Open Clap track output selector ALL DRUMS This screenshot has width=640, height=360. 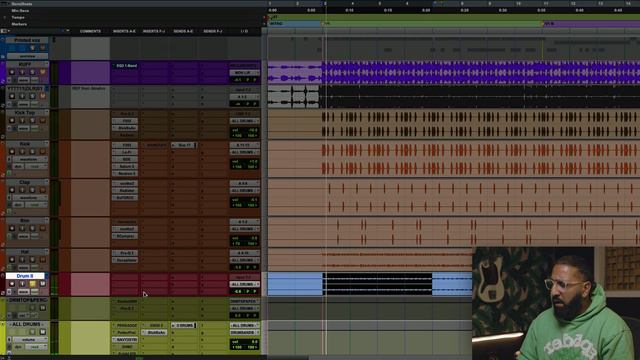click(244, 191)
